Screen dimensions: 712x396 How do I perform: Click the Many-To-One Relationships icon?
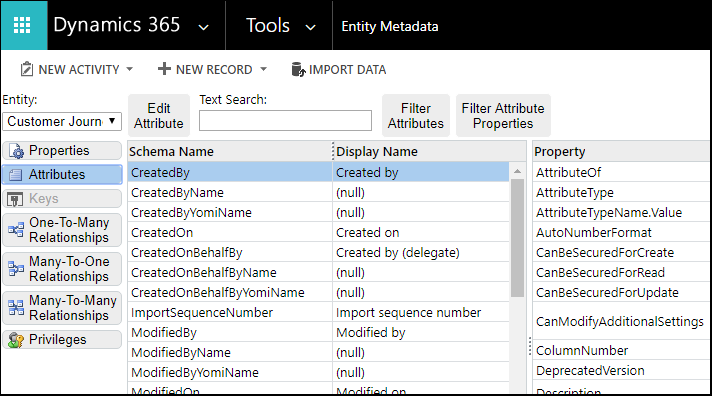pos(16,269)
